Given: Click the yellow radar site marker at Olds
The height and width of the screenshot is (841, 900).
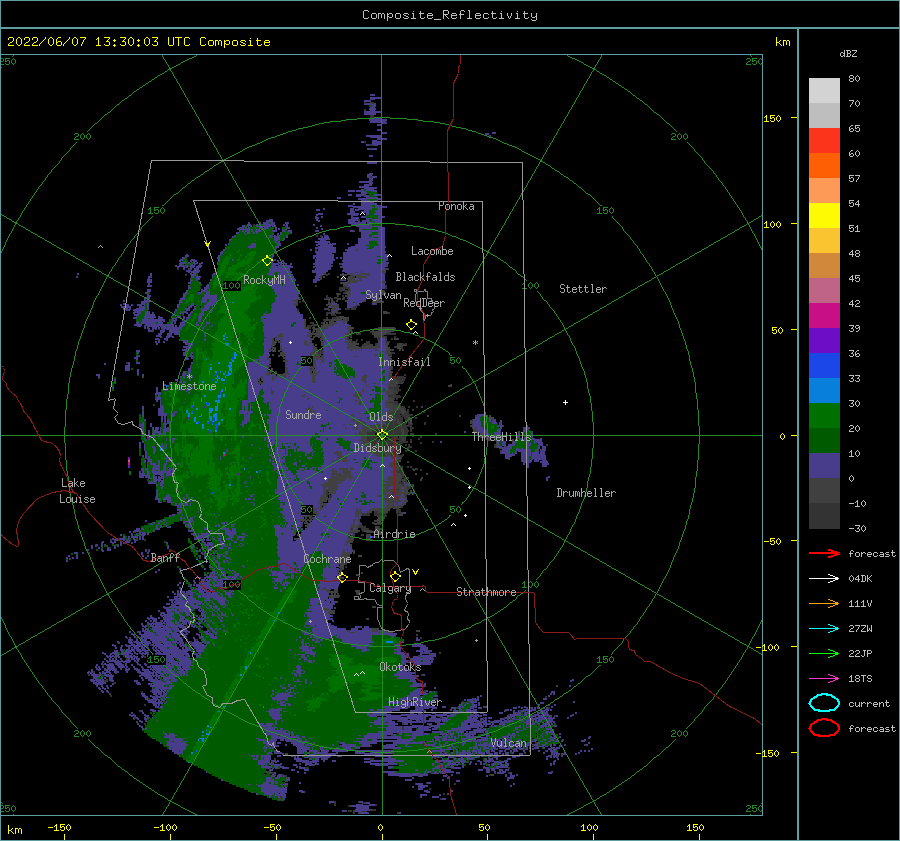Looking at the screenshot, I should tap(382, 435).
